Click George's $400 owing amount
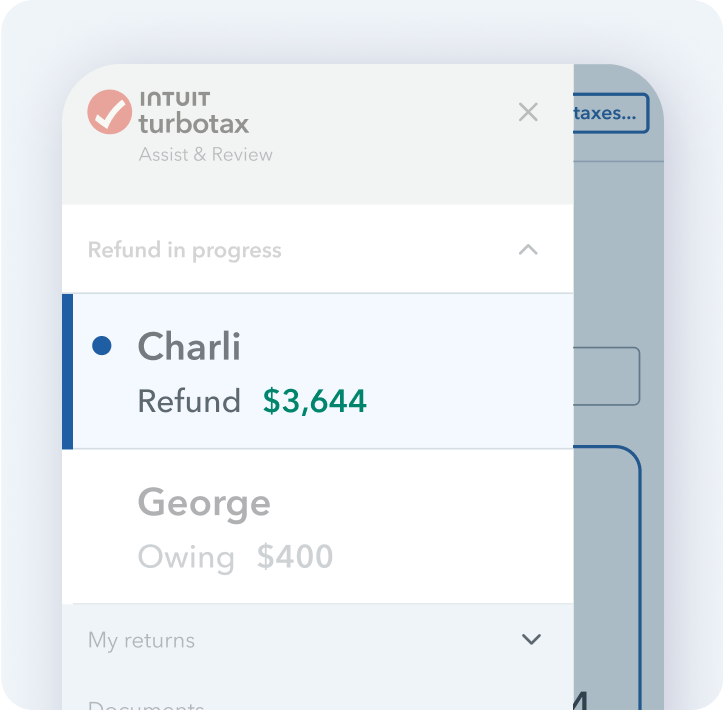 point(295,556)
